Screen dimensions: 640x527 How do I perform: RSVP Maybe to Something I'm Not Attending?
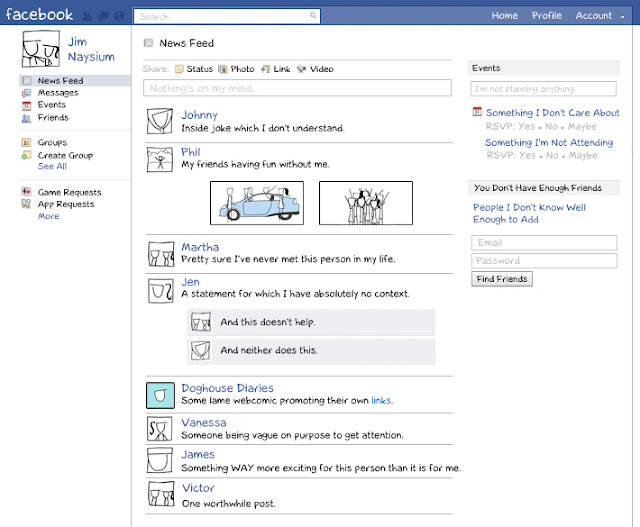pyautogui.click(x=583, y=156)
